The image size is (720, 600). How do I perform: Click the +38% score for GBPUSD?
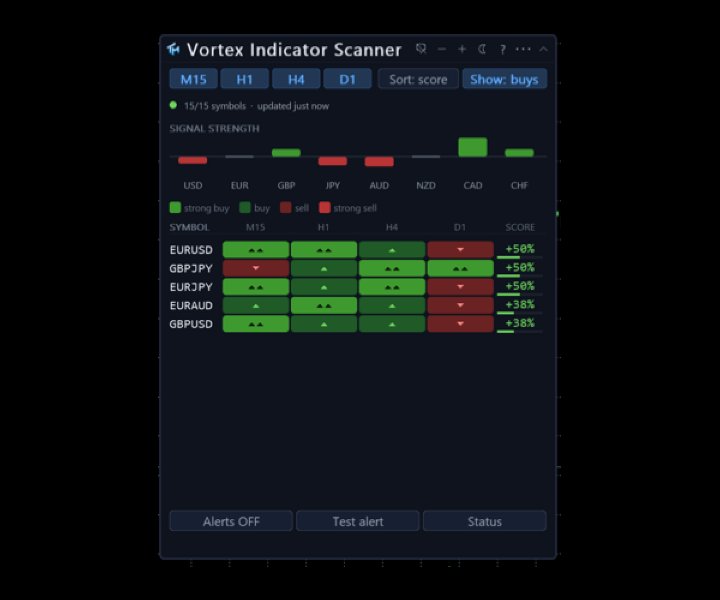click(x=520, y=323)
